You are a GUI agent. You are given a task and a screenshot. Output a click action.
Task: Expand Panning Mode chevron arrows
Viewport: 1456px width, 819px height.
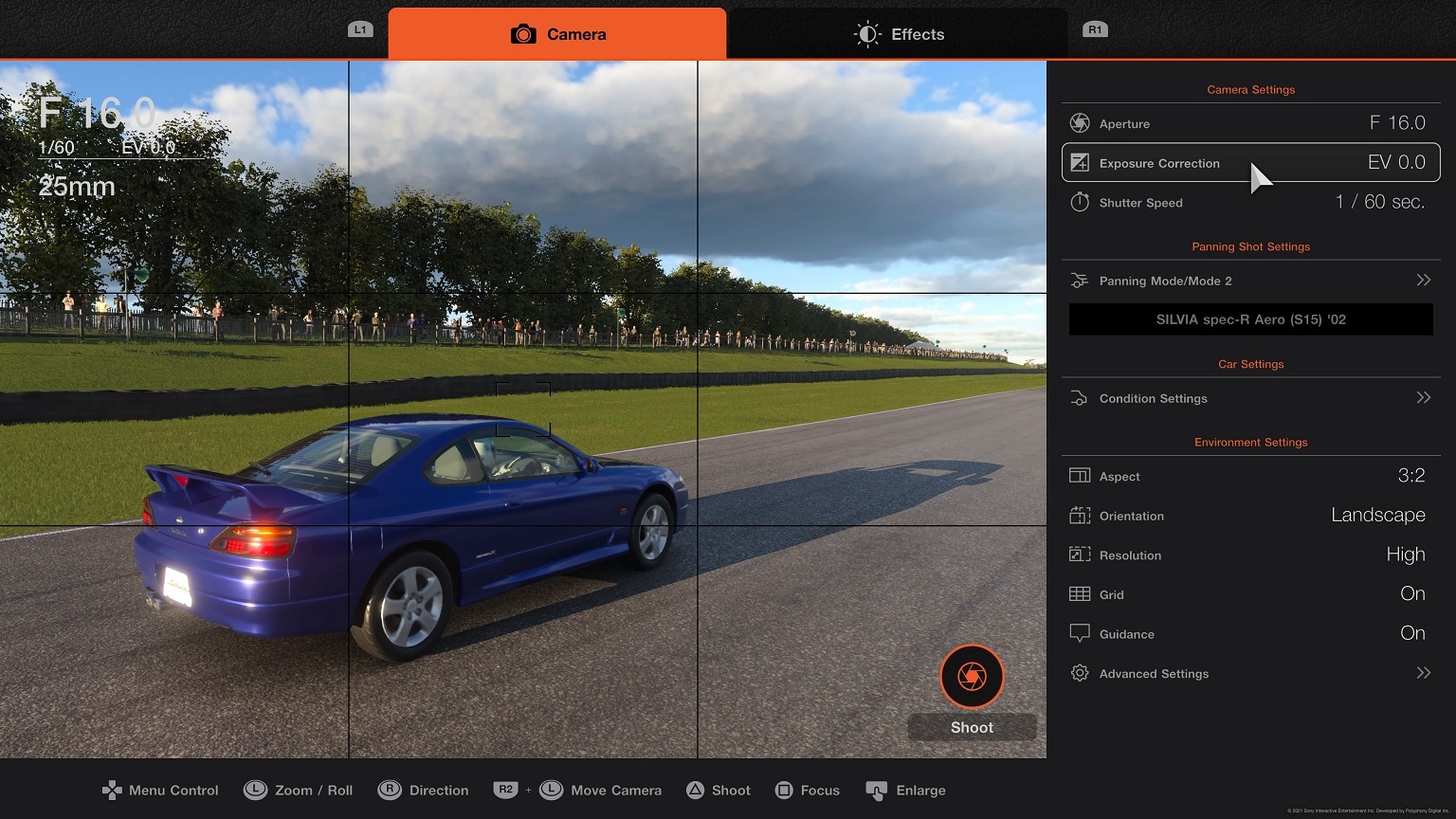(1423, 280)
